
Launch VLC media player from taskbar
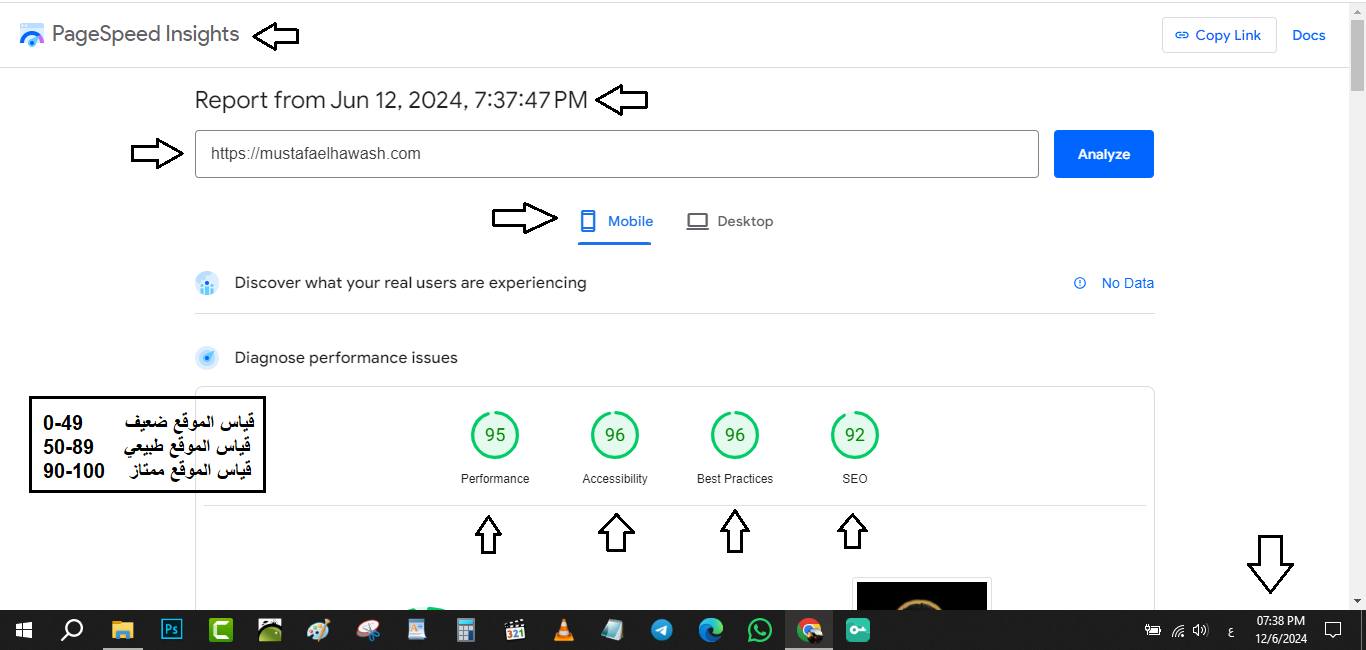coord(564,630)
